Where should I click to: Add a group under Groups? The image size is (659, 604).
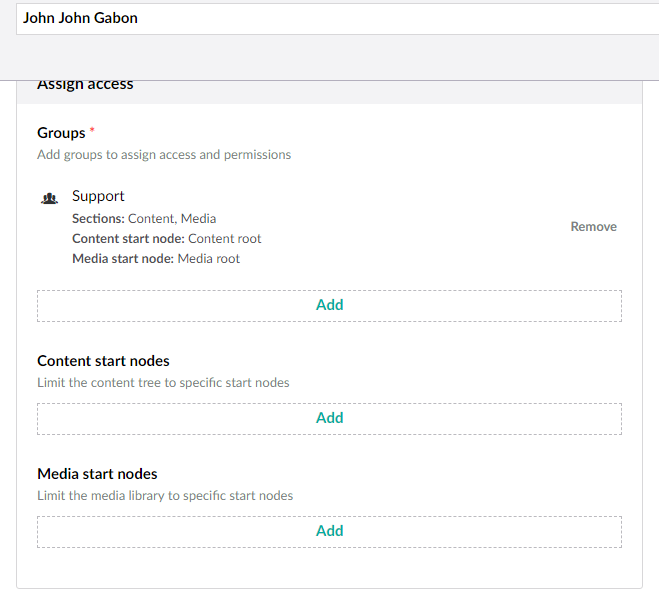tap(330, 306)
